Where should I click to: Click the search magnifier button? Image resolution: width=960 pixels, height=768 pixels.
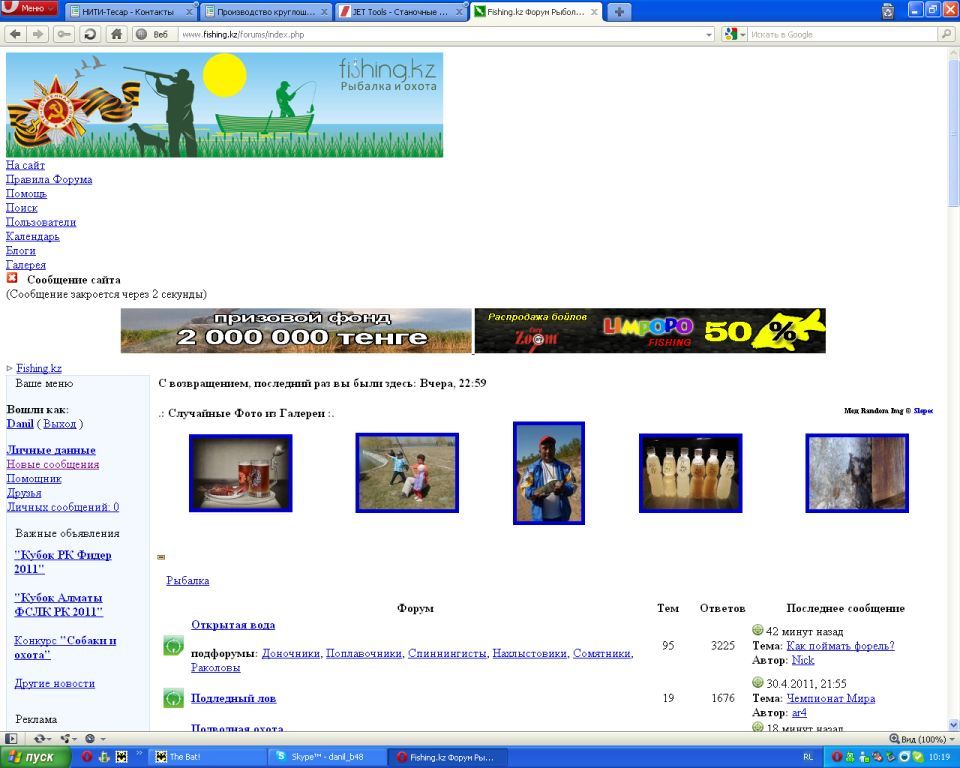[x=947, y=34]
